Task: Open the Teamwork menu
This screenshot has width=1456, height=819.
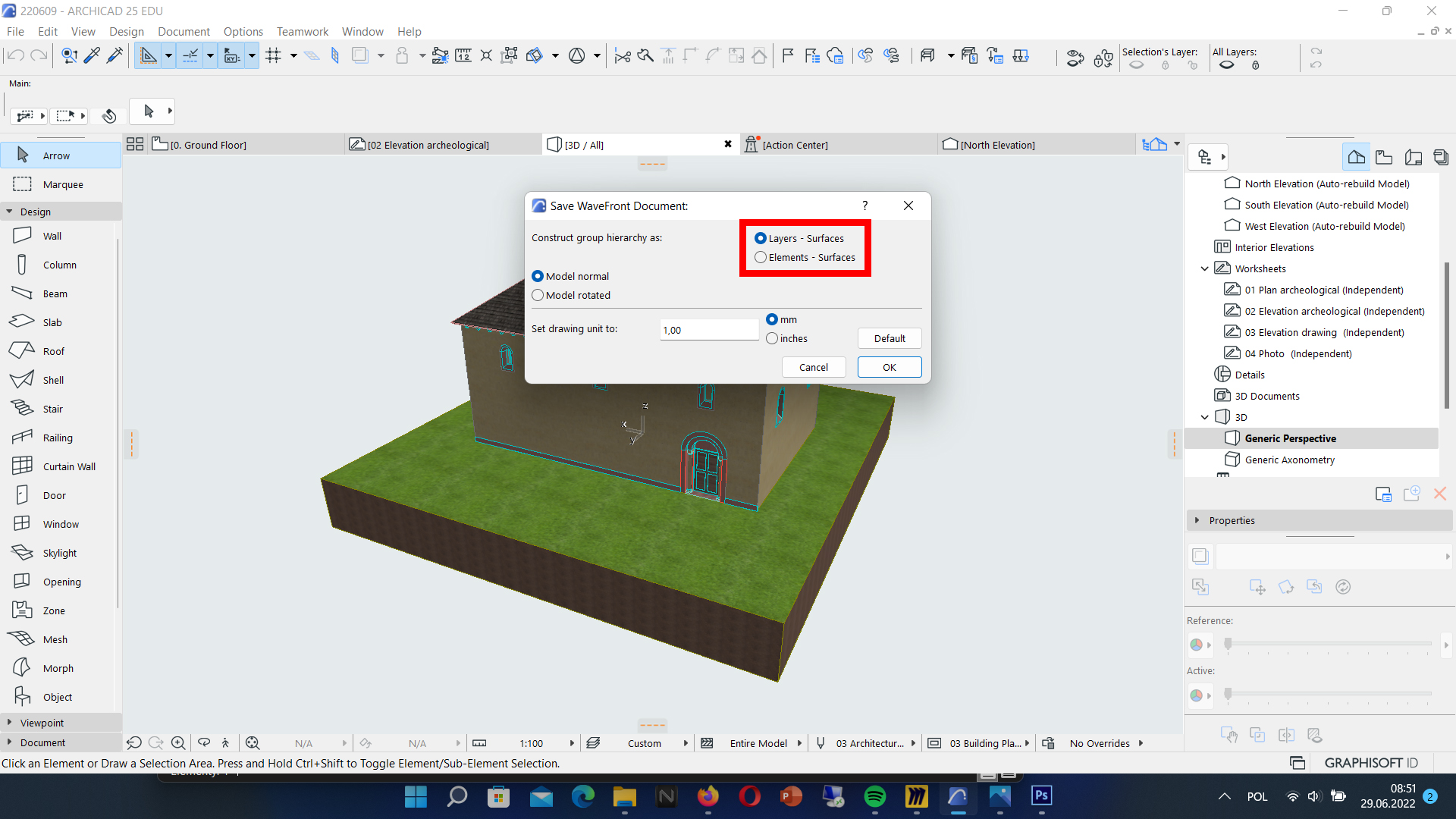Action: tap(303, 31)
